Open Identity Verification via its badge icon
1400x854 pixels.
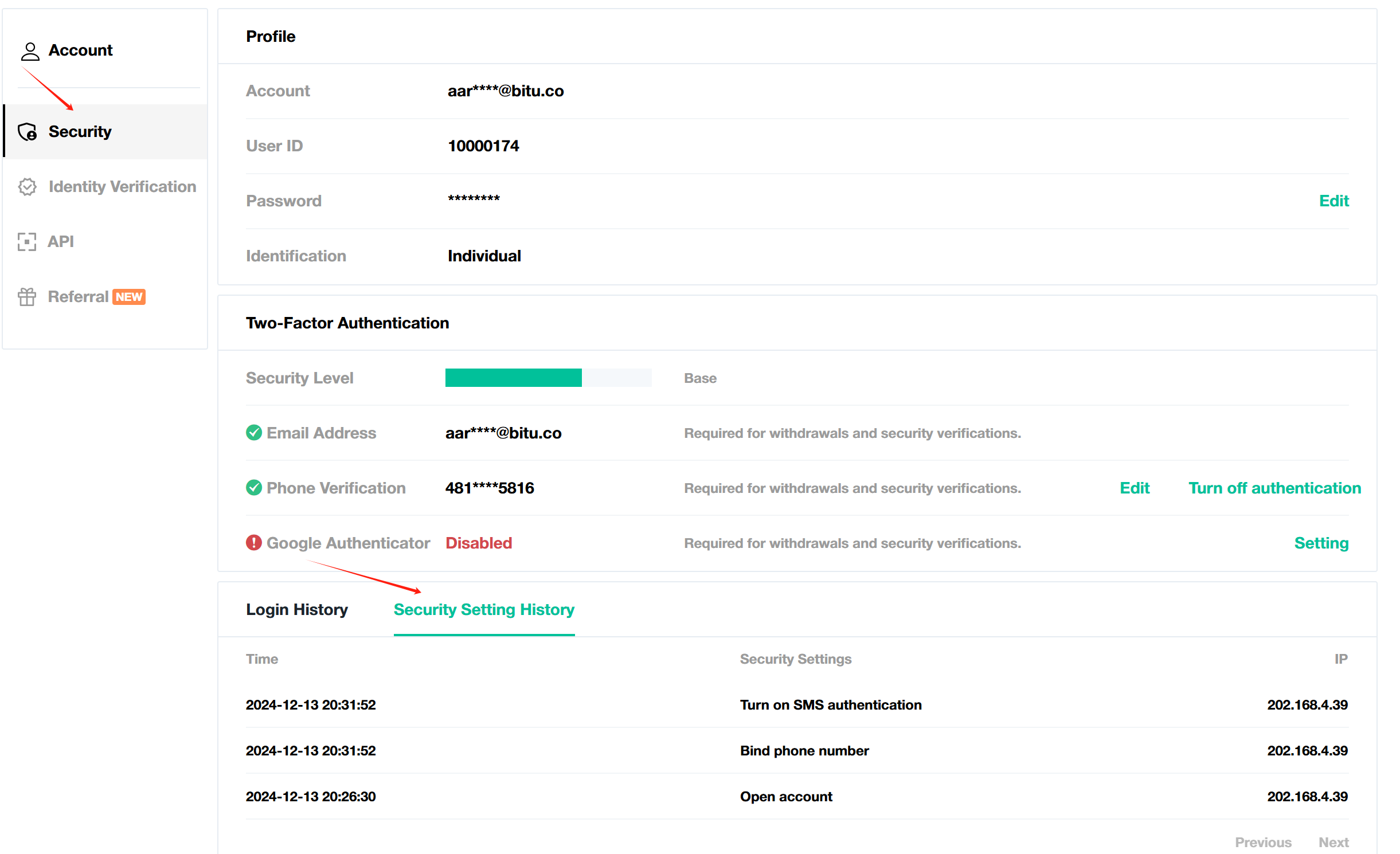point(27,187)
